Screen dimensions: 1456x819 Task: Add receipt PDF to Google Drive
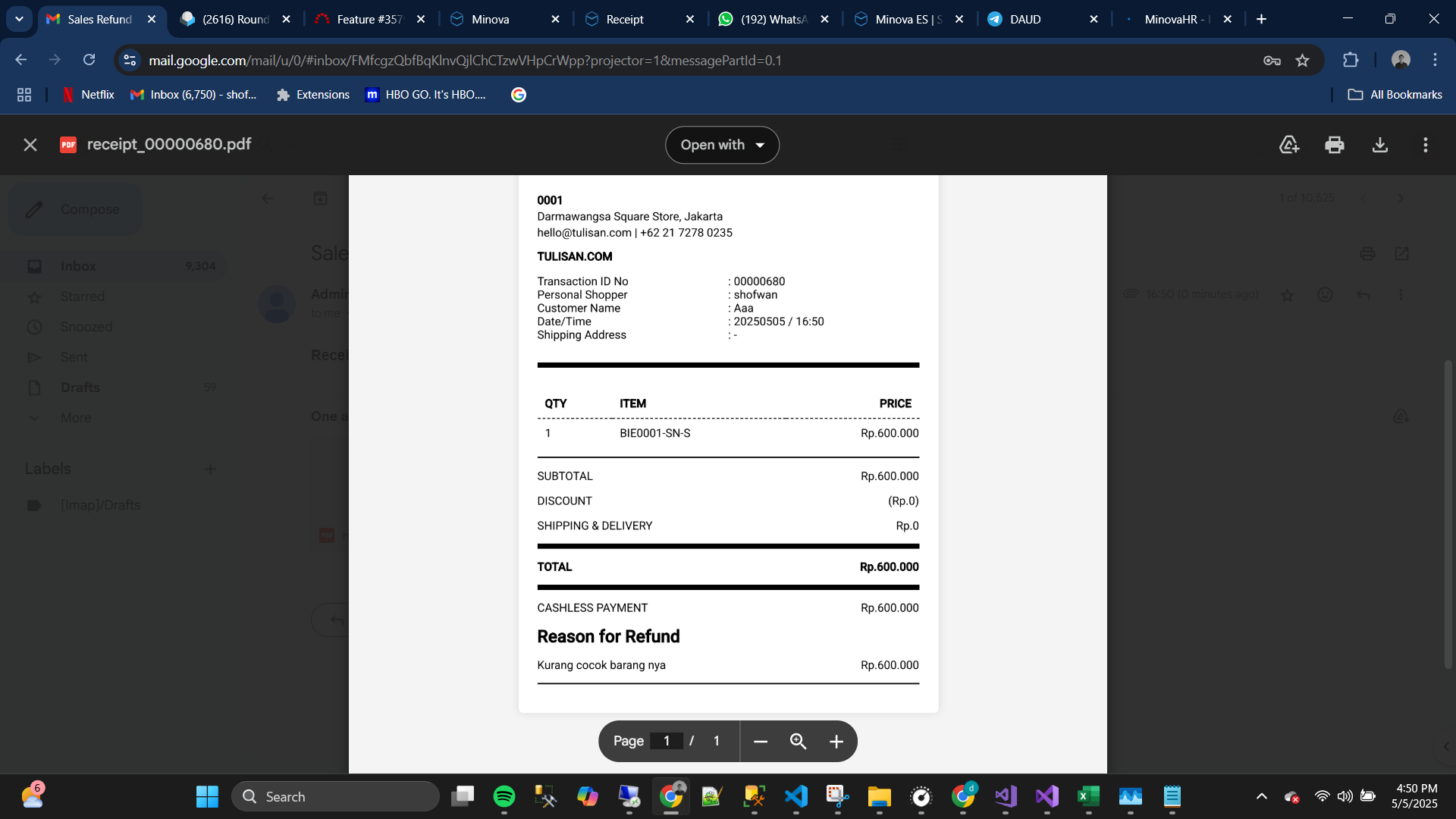point(1289,145)
